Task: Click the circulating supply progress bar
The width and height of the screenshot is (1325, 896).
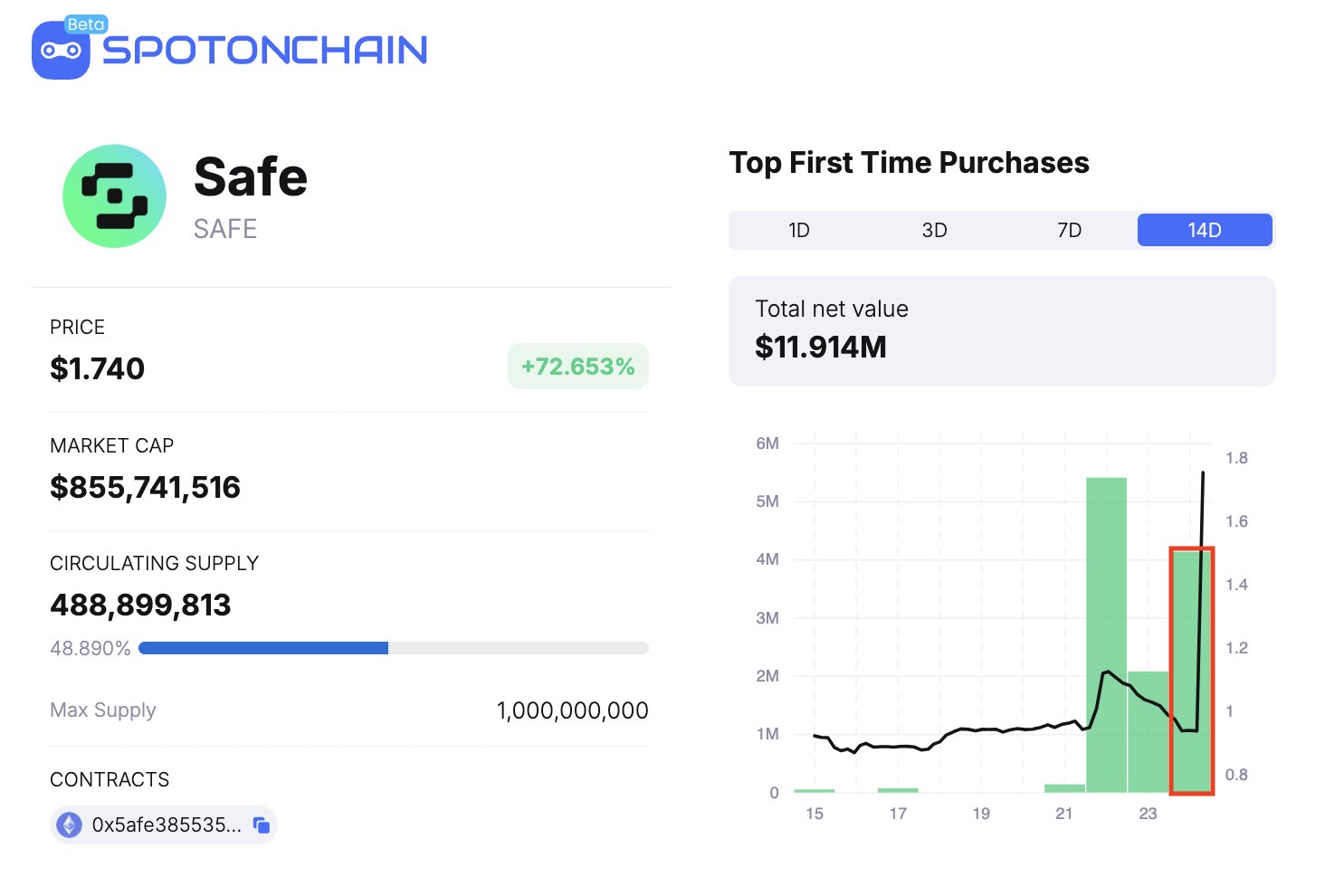Action: click(394, 648)
